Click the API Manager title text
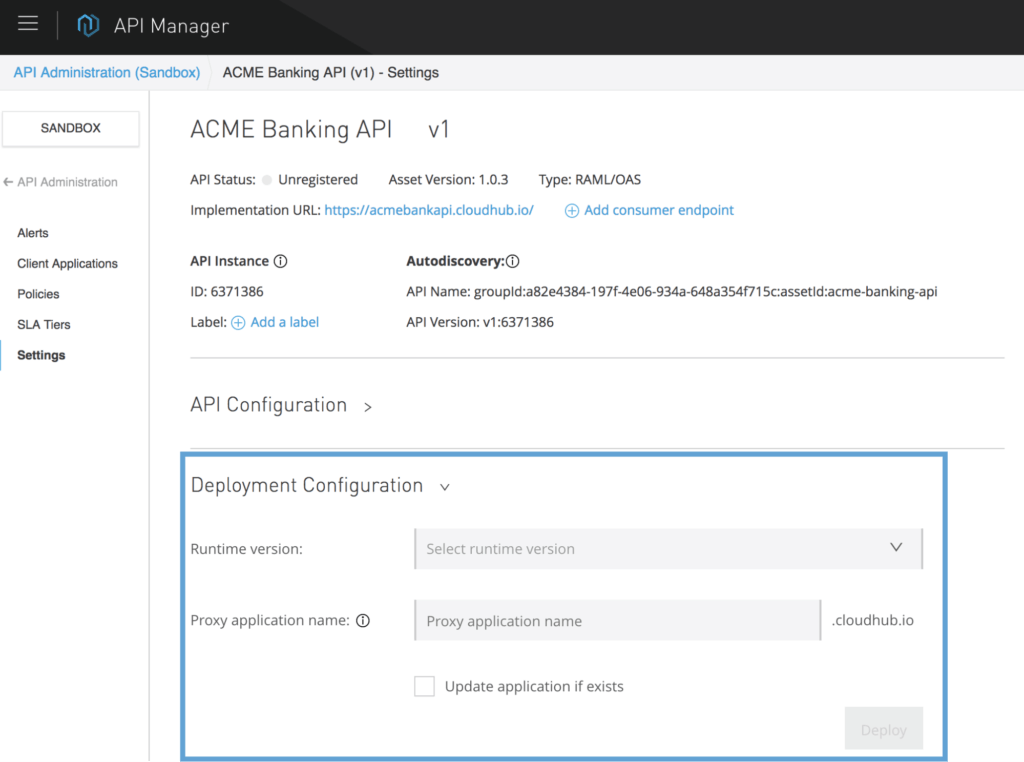The width and height of the screenshot is (1024, 762). [171, 26]
